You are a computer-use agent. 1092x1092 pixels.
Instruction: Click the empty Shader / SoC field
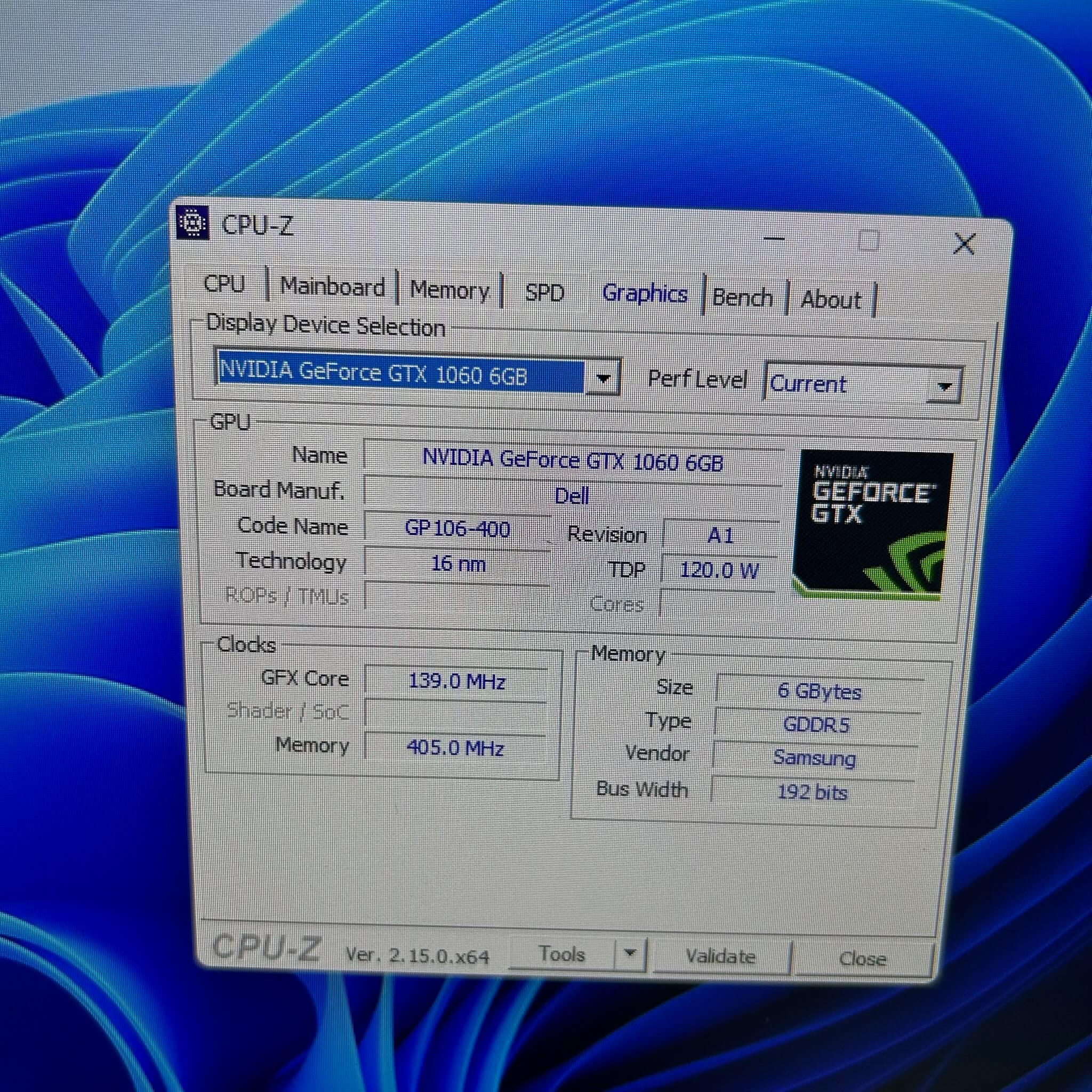455,714
